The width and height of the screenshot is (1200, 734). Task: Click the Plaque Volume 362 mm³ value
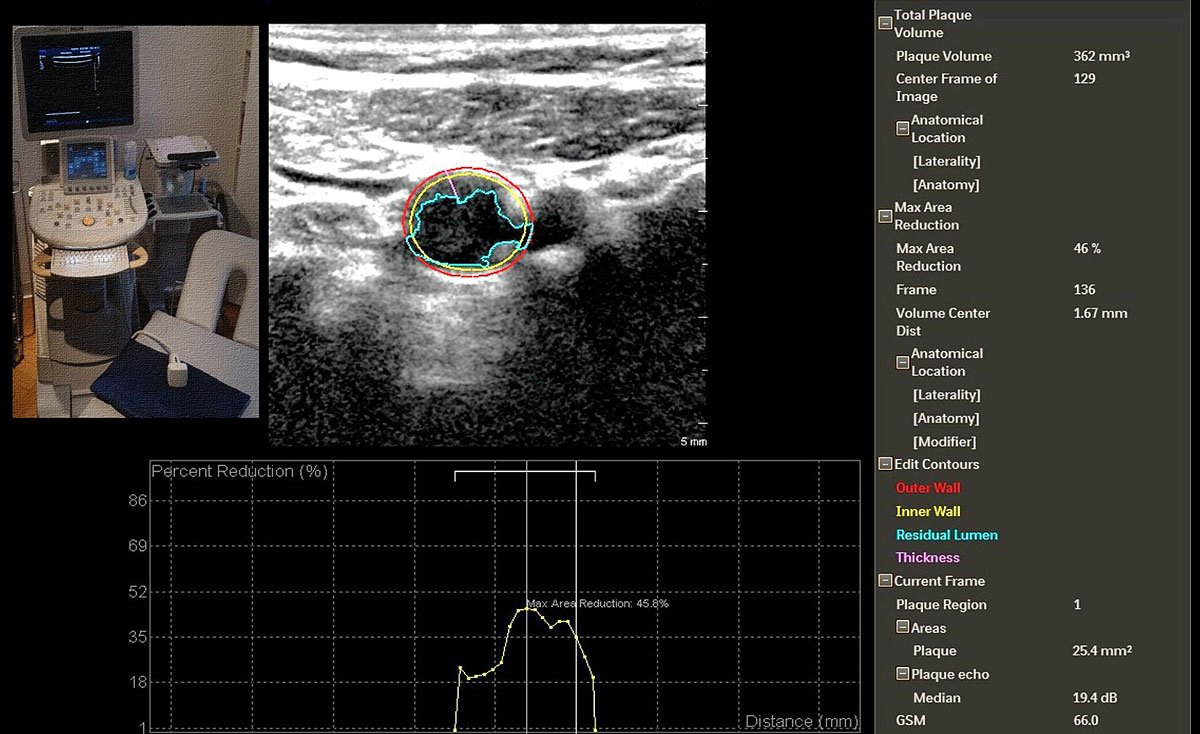point(1101,56)
